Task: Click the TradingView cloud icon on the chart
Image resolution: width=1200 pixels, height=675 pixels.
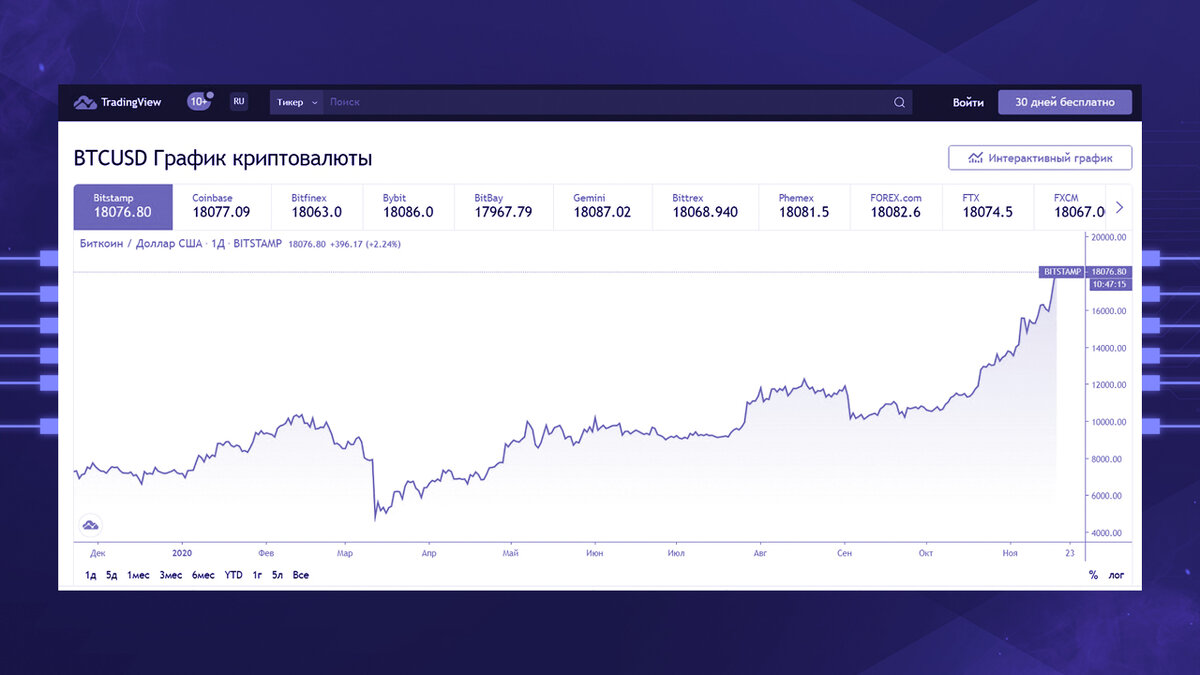Action: [x=90, y=524]
